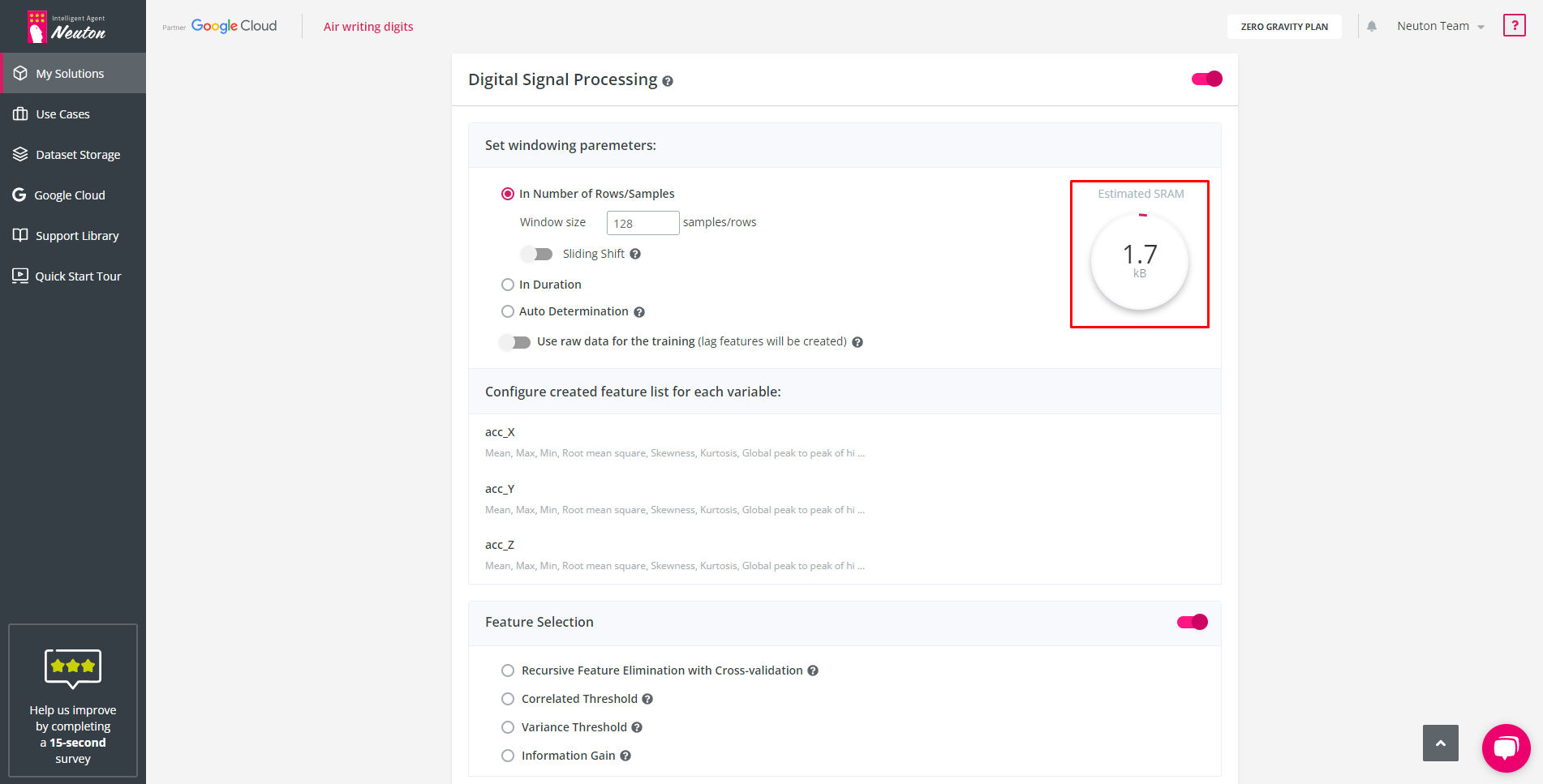The height and width of the screenshot is (784, 1543).
Task: Click the ZERO GRAVITY PLAN button
Action: (1284, 27)
